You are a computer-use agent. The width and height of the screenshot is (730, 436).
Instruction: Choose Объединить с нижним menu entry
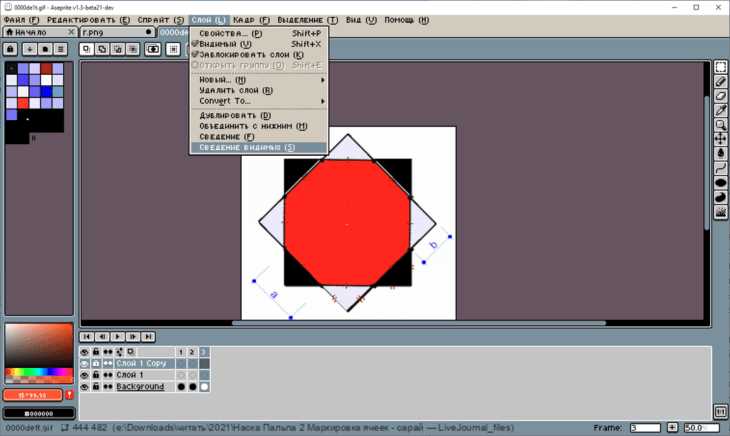[x=258, y=126]
